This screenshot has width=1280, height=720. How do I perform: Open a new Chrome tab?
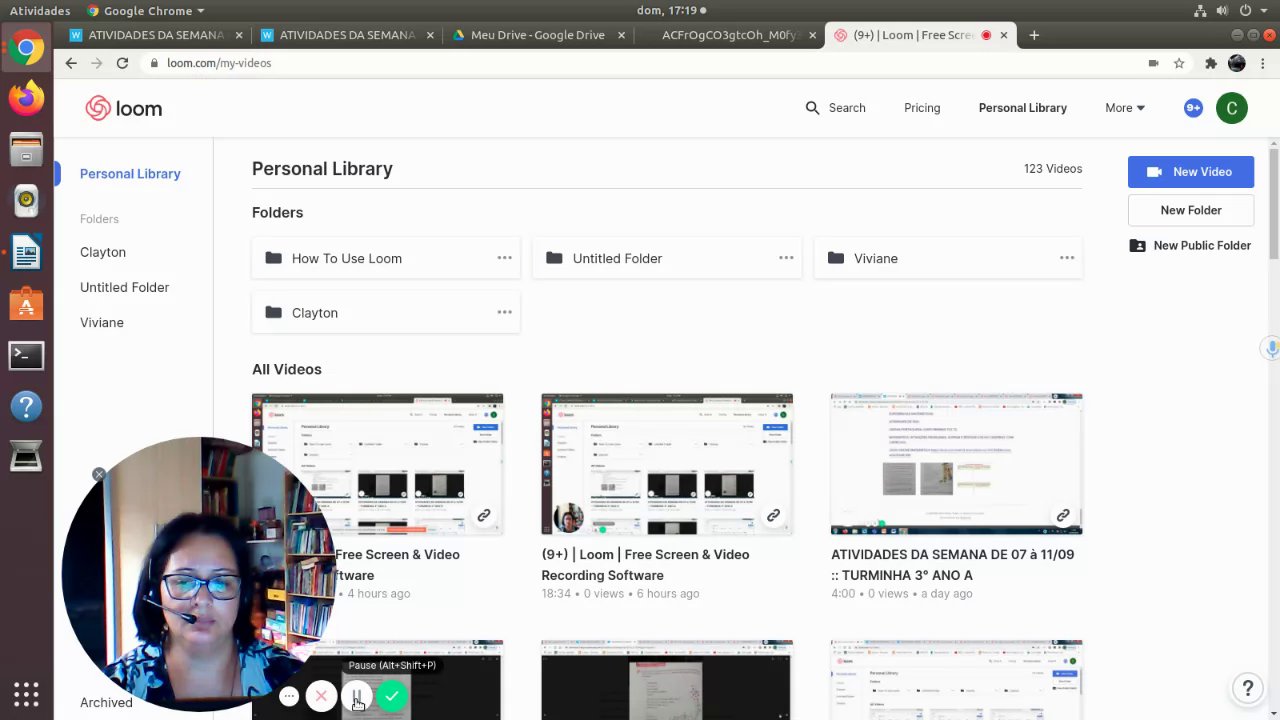(x=1034, y=35)
